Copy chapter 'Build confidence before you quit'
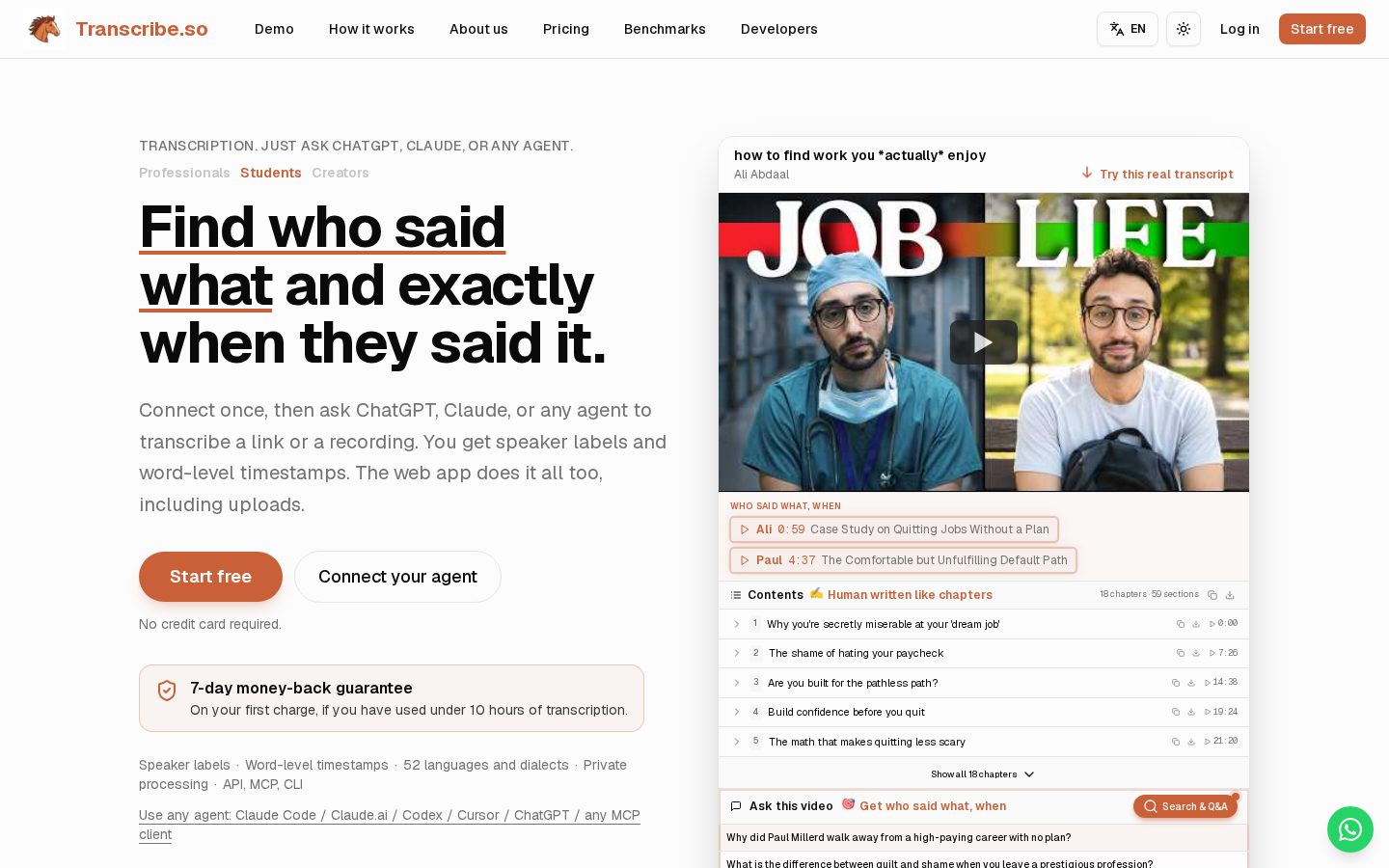 [1175, 712]
